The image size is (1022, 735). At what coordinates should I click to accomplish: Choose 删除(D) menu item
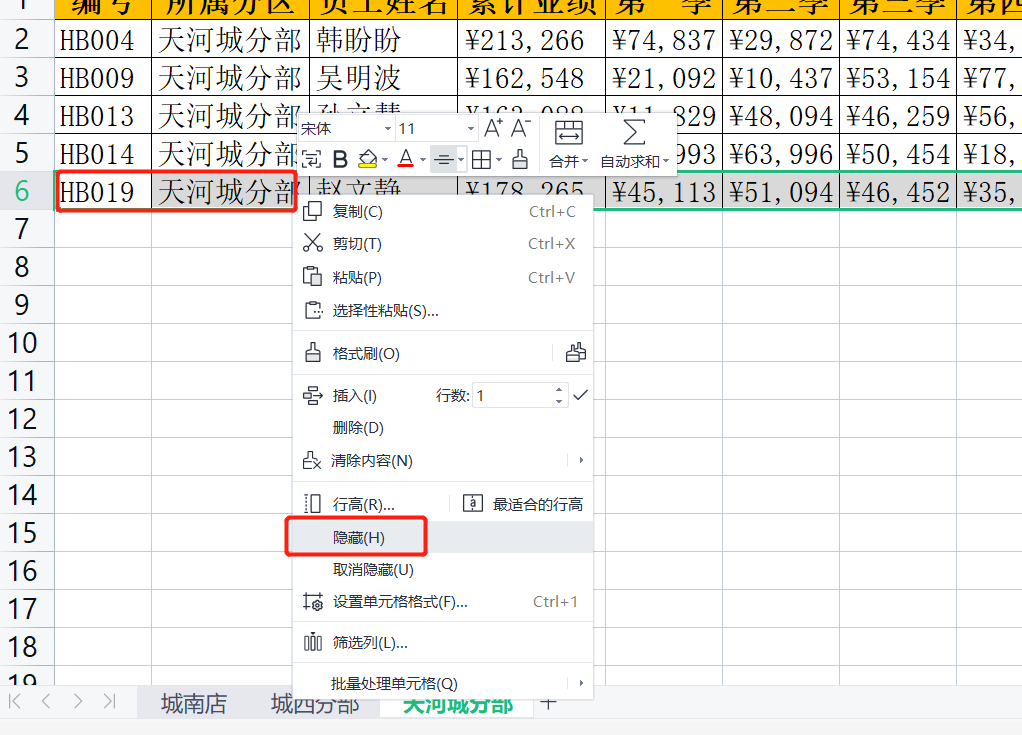pyautogui.click(x=443, y=428)
